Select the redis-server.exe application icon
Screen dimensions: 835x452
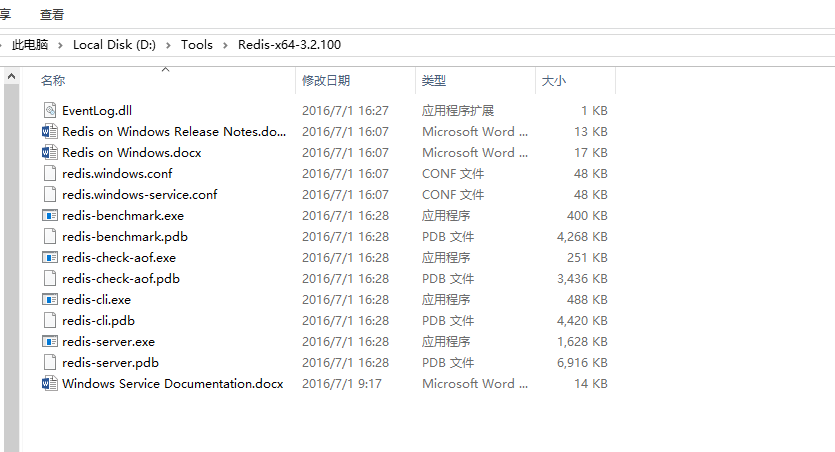[50, 341]
